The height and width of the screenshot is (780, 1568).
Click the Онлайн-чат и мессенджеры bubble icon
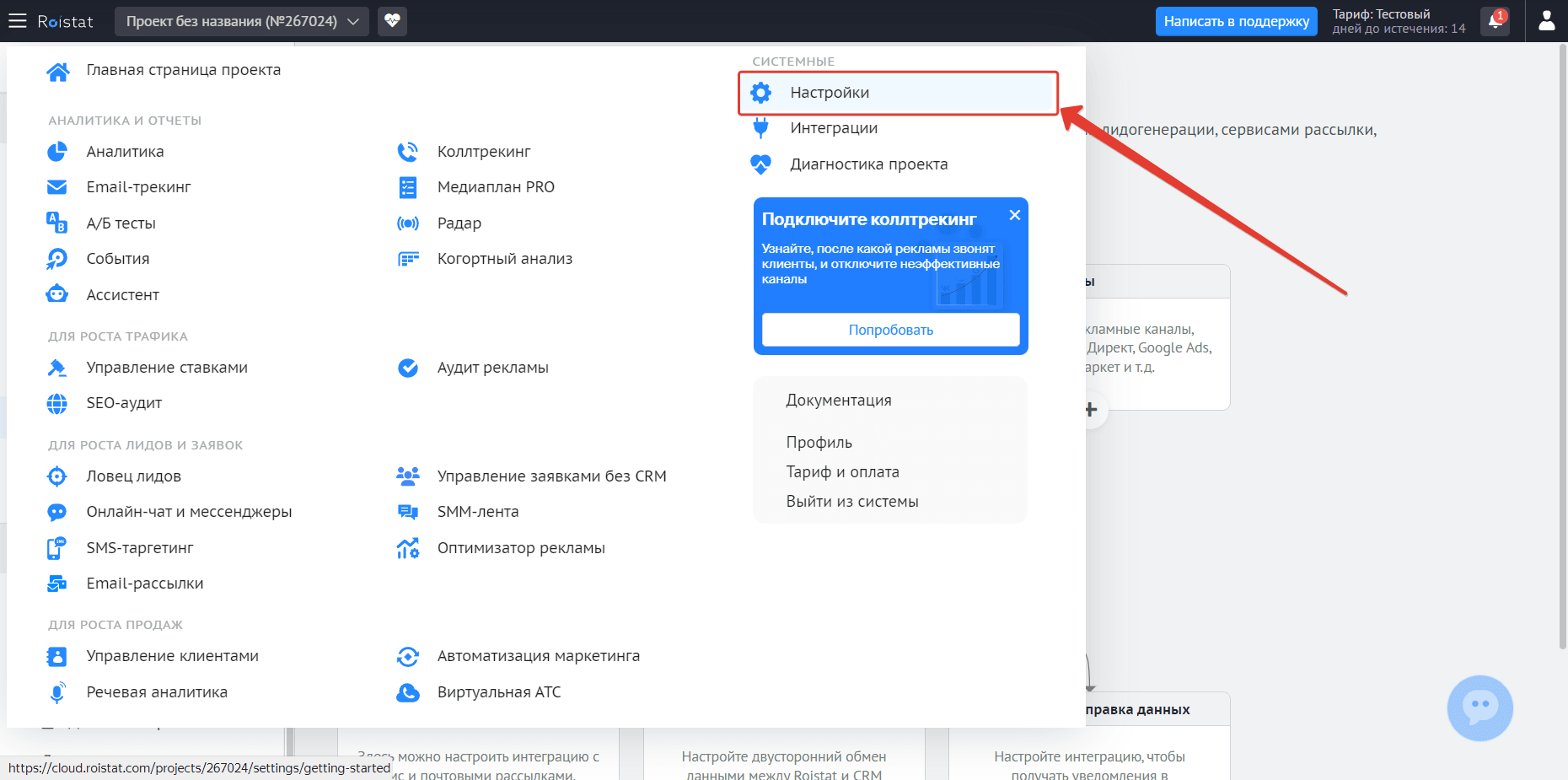(56, 512)
